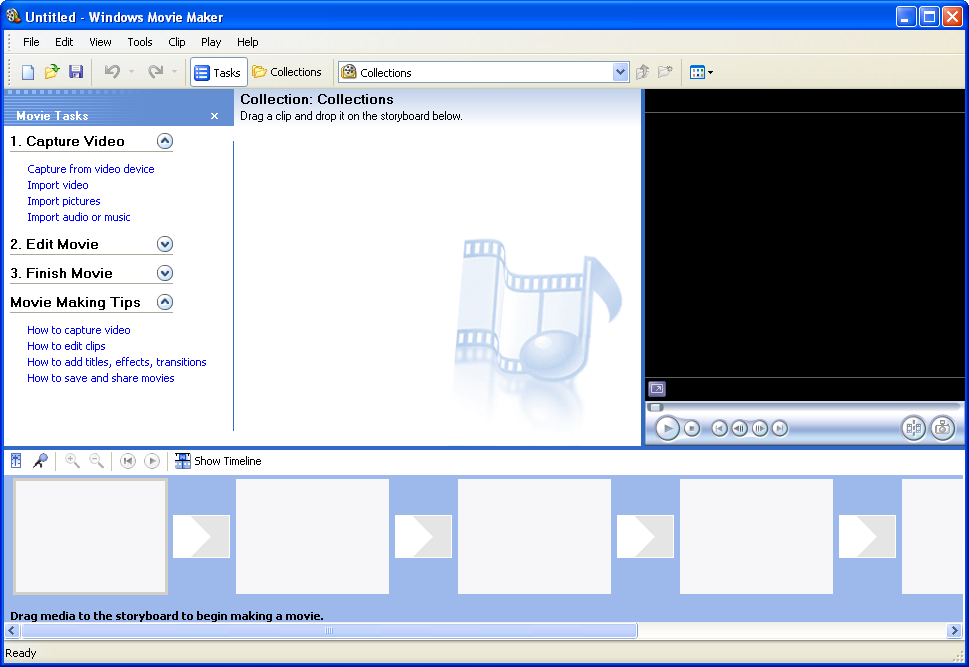Toggle the Tasks pane button
969x667 pixels.
[x=219, y=72]
